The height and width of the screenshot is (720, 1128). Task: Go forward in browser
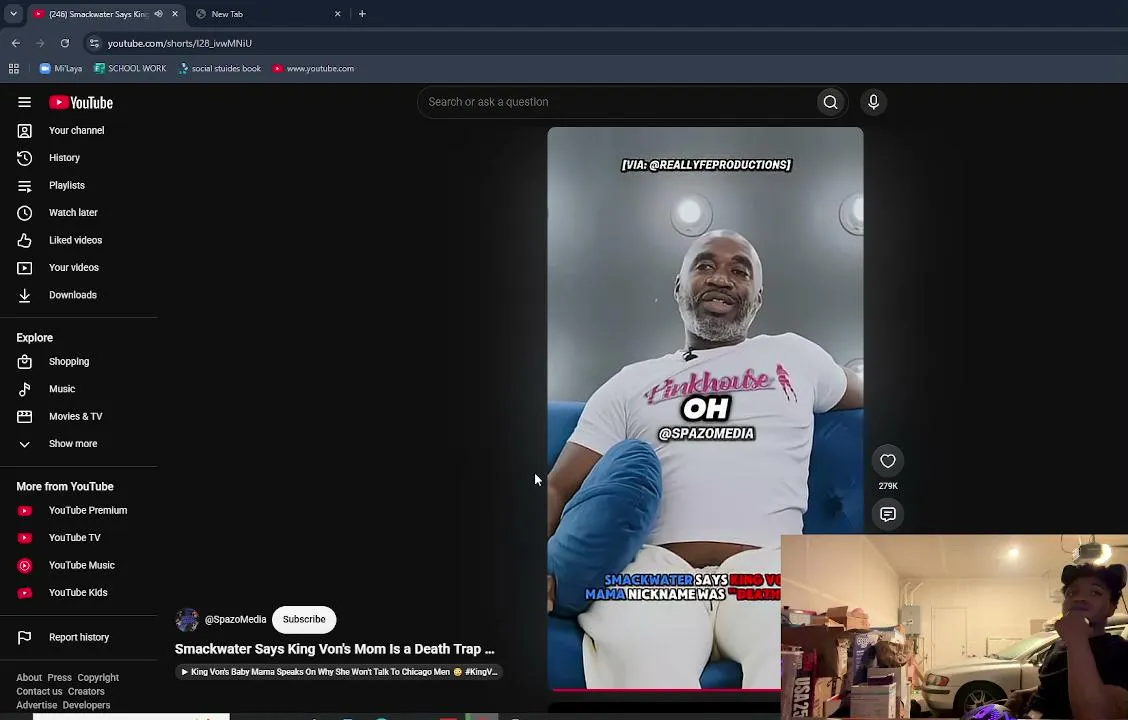coord(40,43)
